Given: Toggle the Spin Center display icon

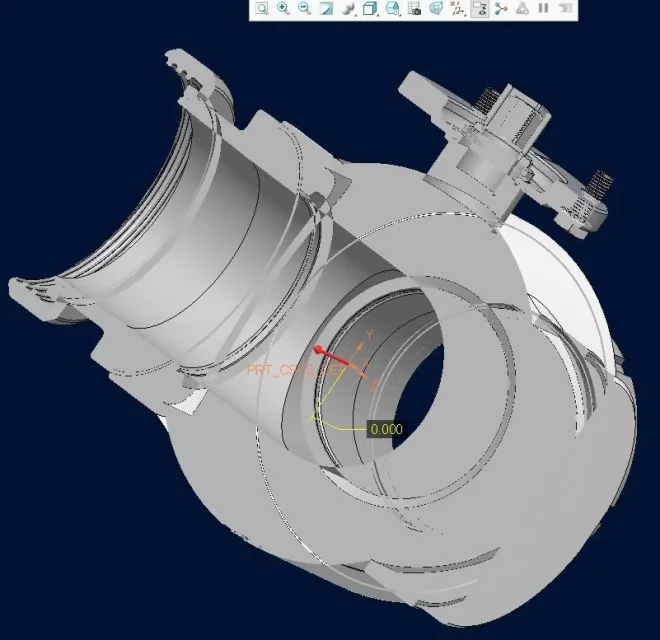Looking at the screenshot, I should (x=501, y=9).
